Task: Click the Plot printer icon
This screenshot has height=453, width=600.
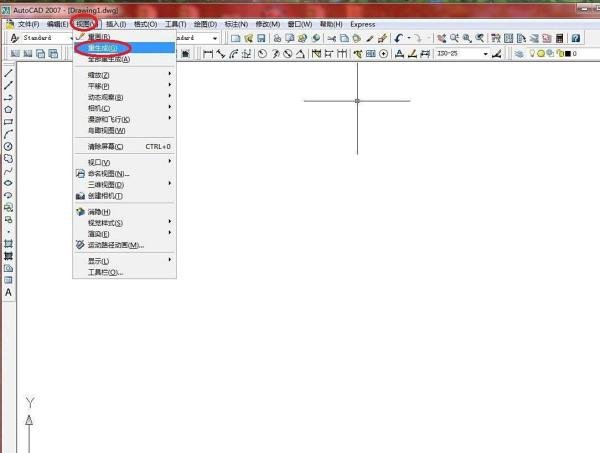Action: (x=277, y=38)
